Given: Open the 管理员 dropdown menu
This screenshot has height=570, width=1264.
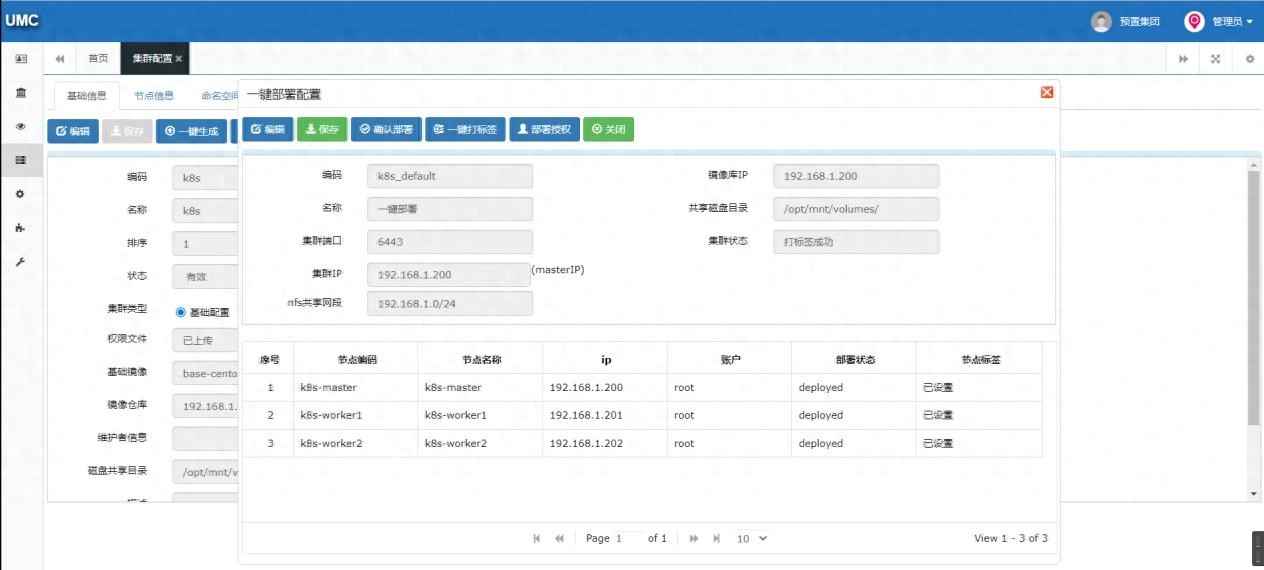Looking at the screenshot, I should tap(1233, 21).
